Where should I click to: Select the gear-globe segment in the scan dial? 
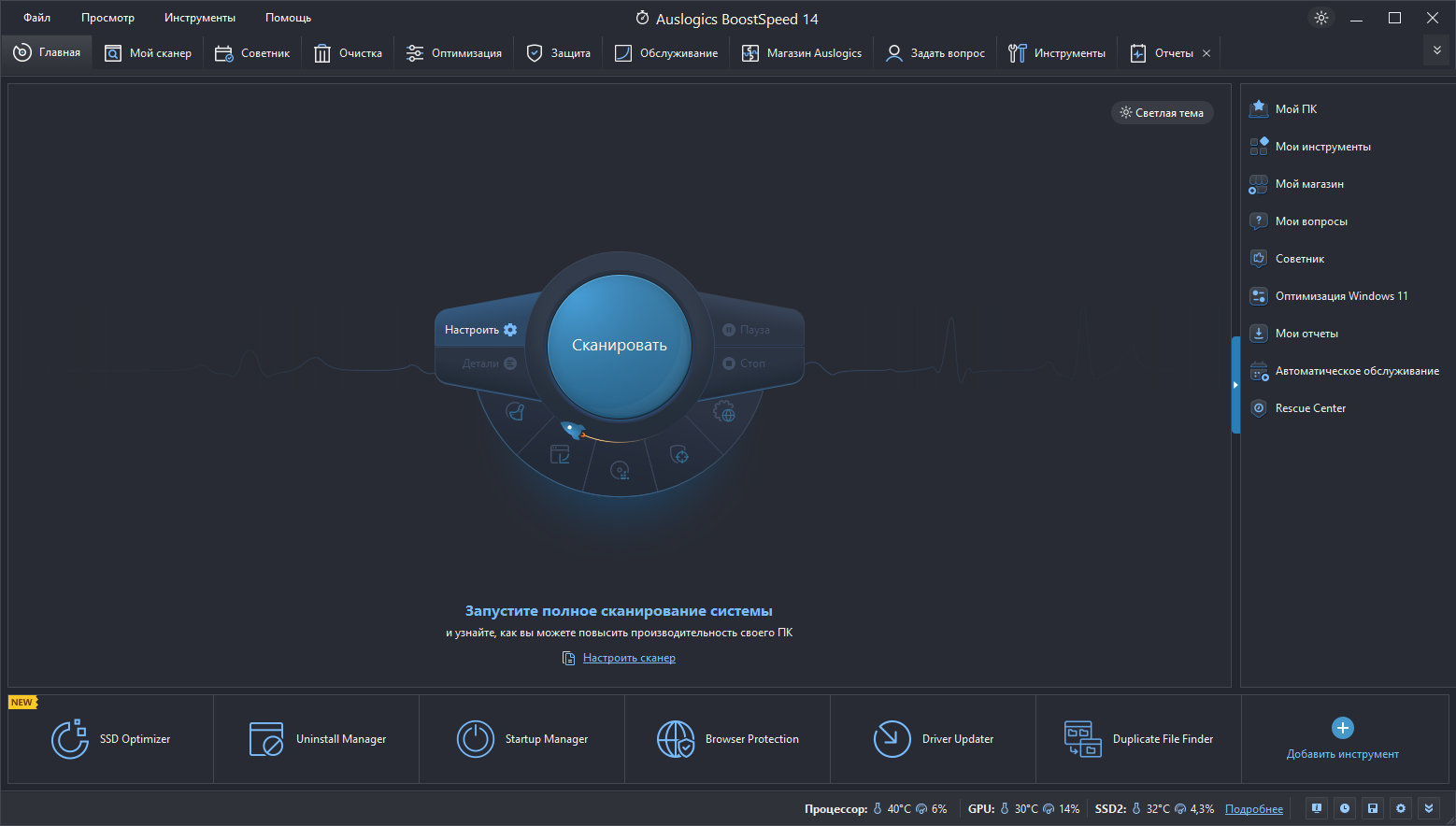click(x=724, y=411)
